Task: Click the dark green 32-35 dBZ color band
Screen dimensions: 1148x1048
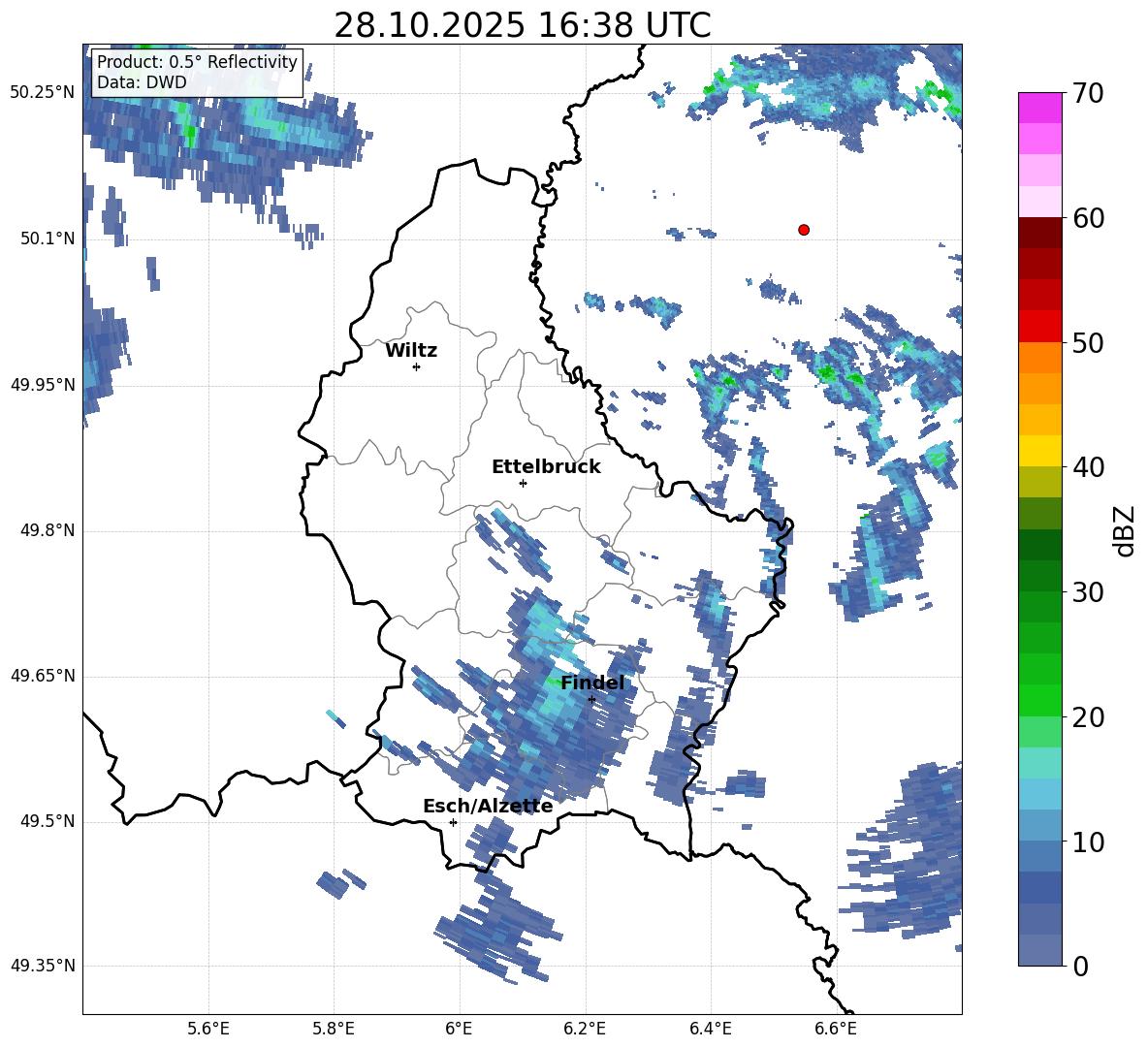Action: tap(1039, 545)
